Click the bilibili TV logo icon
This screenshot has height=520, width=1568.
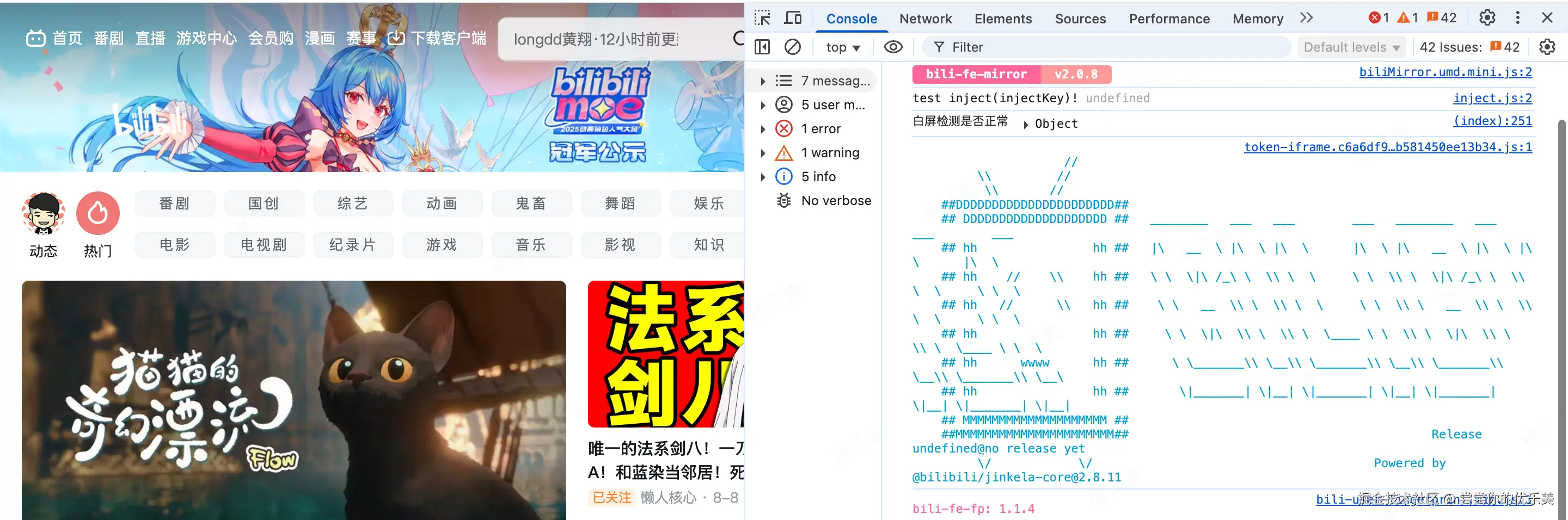tap(35, 38)
